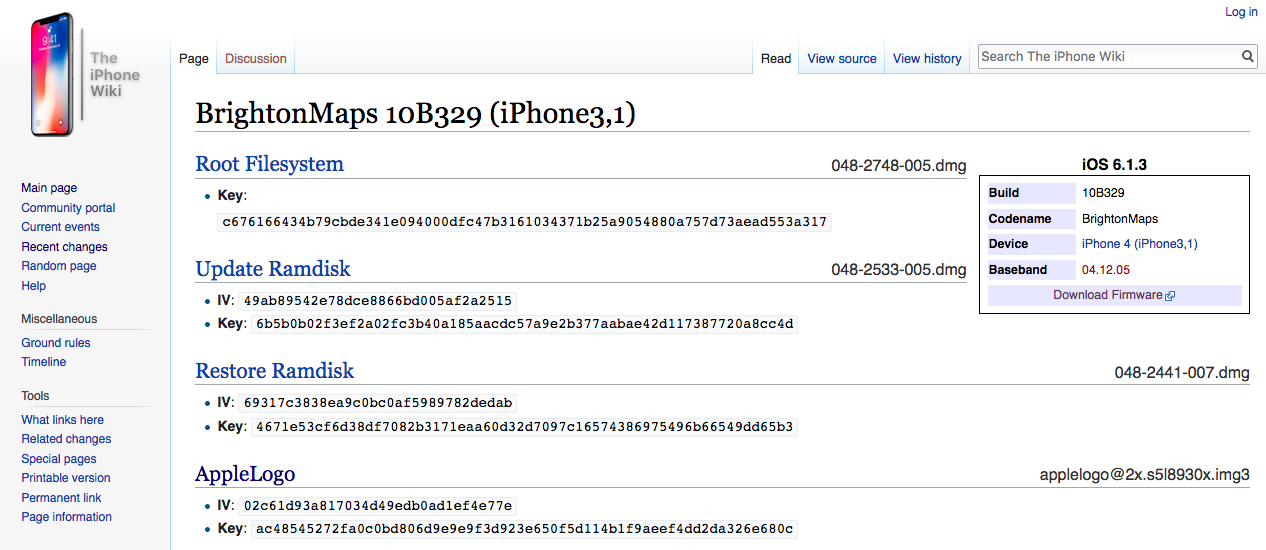
Task: Open the Update Ramdisk heading link
Action: pos(273,269)
